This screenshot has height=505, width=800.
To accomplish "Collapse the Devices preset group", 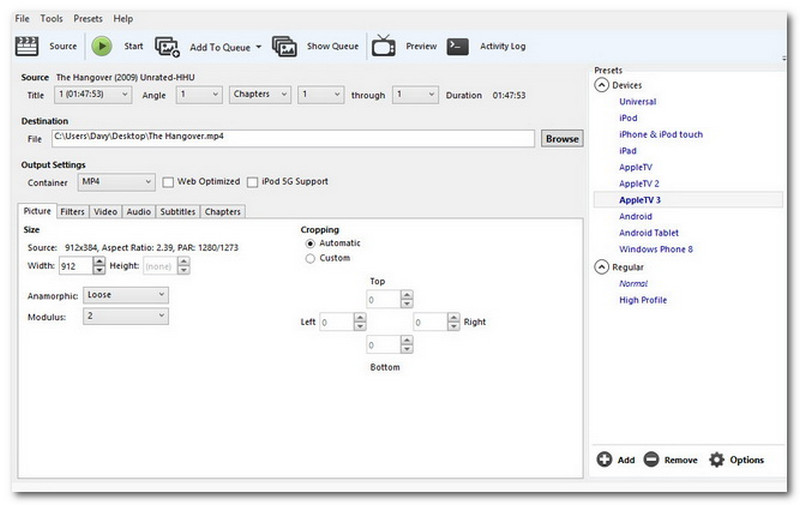I will coord(602,86).
